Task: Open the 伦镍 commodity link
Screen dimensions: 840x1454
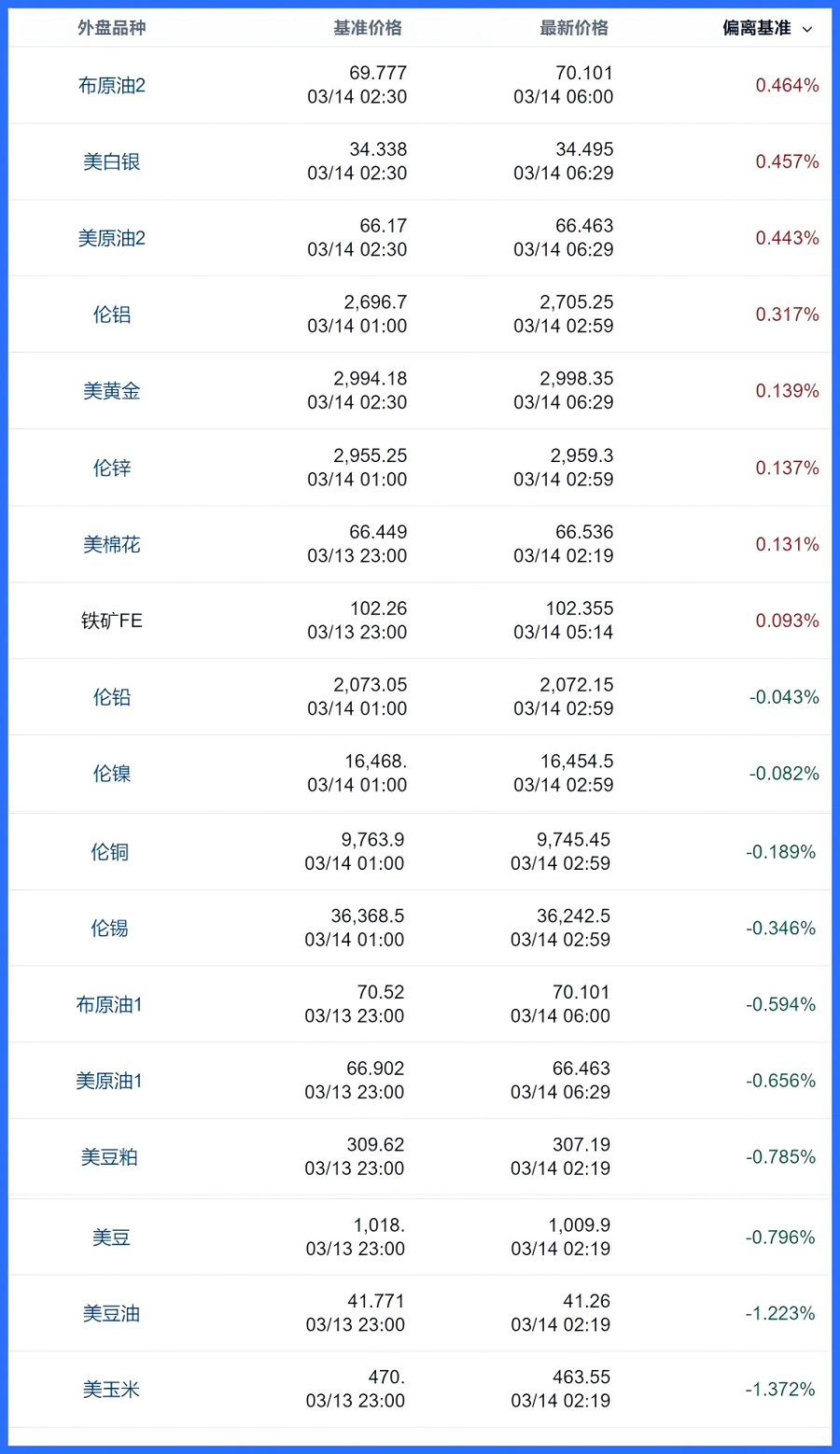Action: (x=112, y=774)
